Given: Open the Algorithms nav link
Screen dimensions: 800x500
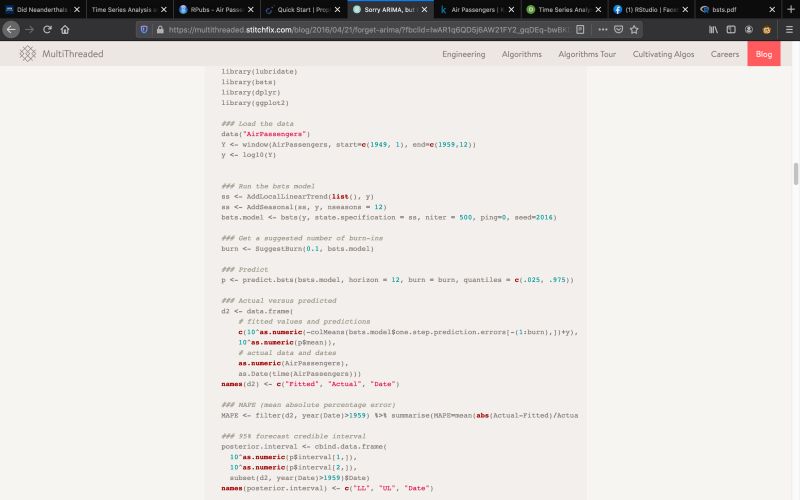Looking at the screenshot, I should coord(521,54).
